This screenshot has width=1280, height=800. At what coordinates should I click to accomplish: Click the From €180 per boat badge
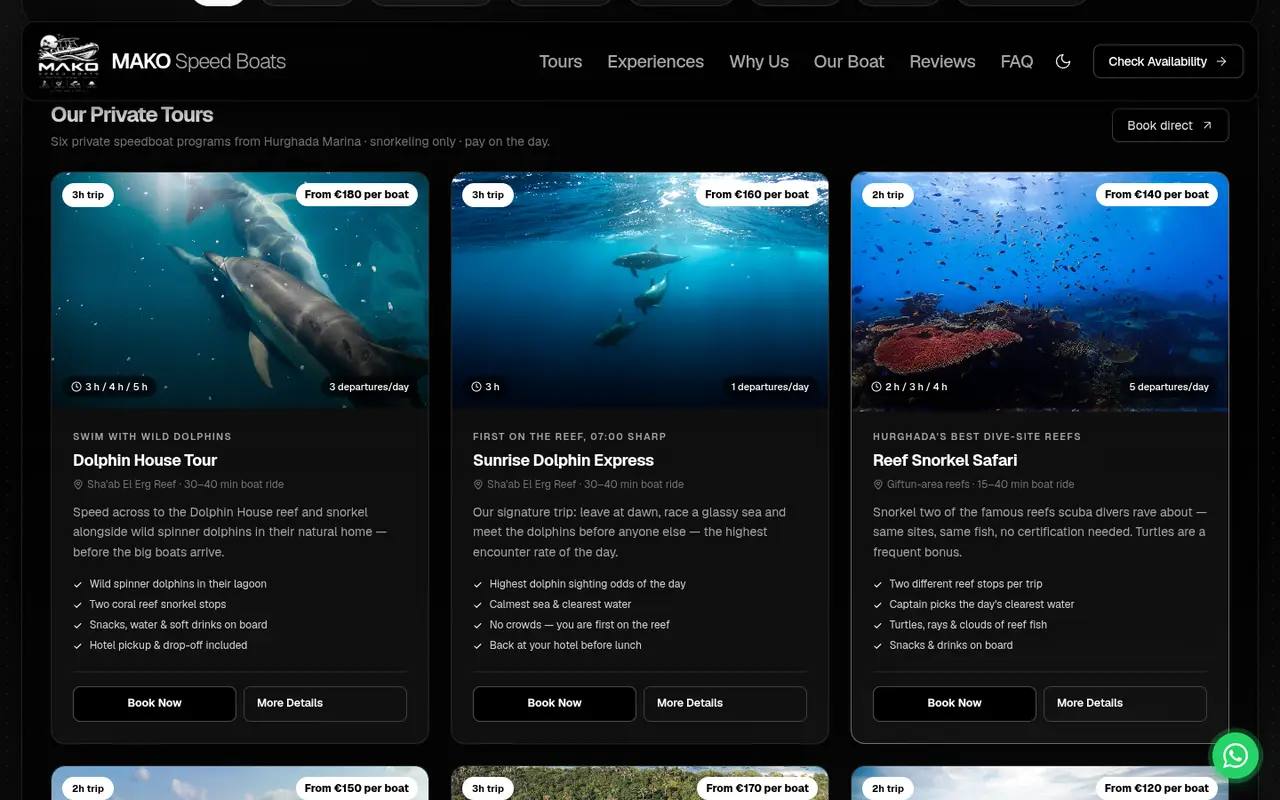357,194
